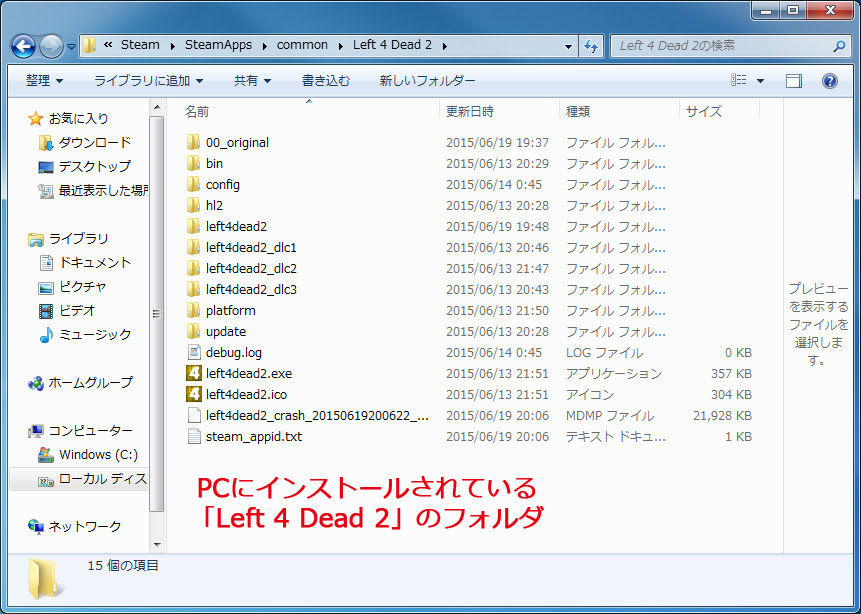Open the address bar history dropdown arrow
The width and height of the screenshot is (861, 614).
pyautogui.click(x=568, y=47)
